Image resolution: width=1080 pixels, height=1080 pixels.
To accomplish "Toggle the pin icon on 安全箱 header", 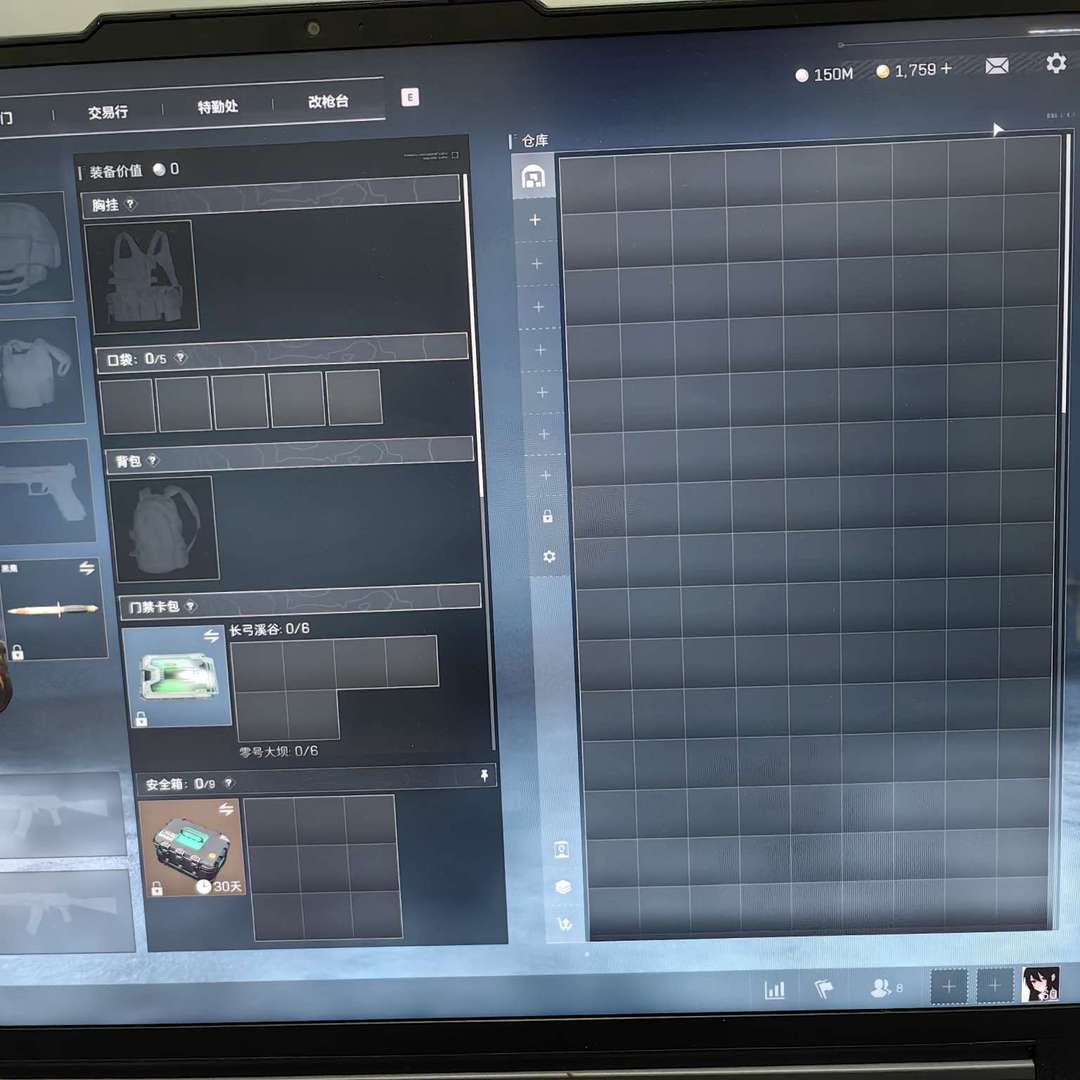I will [484, 776].
